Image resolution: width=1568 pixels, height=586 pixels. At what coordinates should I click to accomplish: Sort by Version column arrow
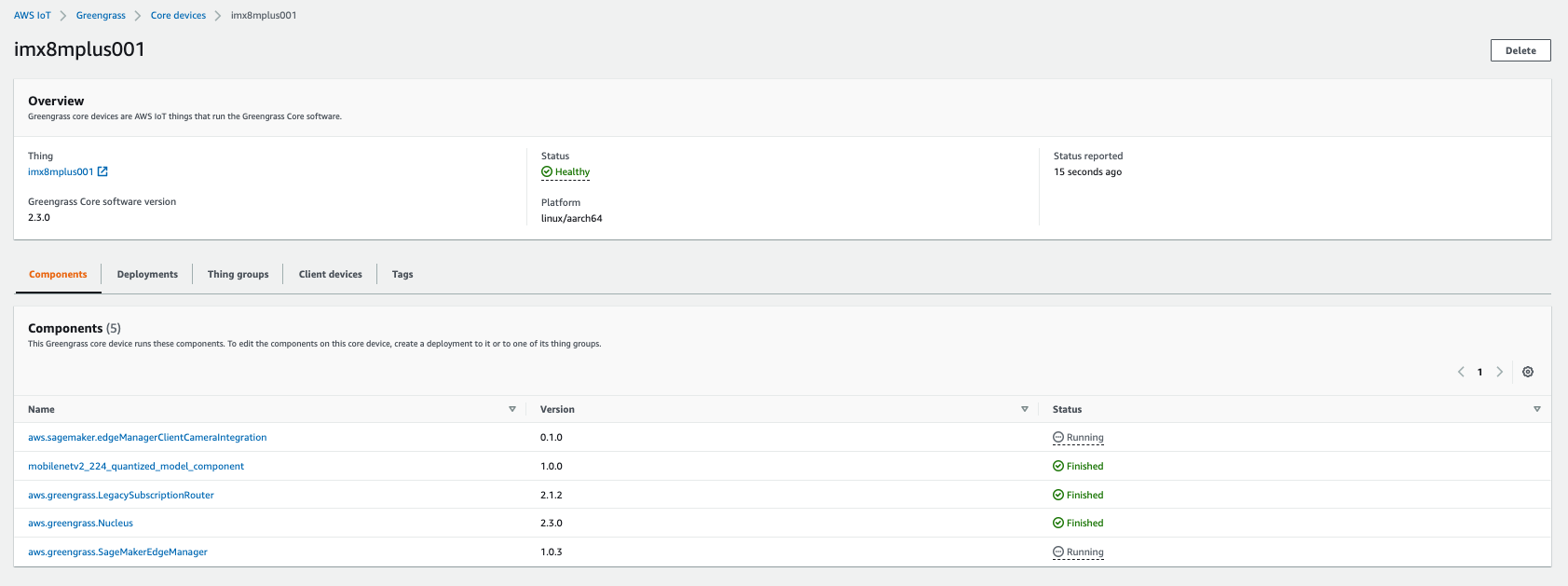click(1025, 409)
